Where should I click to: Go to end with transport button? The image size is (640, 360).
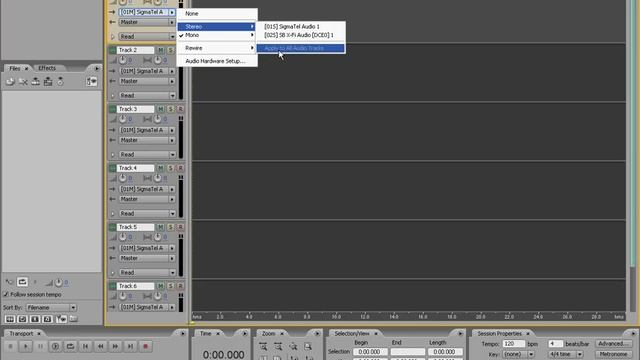(130, 347)
